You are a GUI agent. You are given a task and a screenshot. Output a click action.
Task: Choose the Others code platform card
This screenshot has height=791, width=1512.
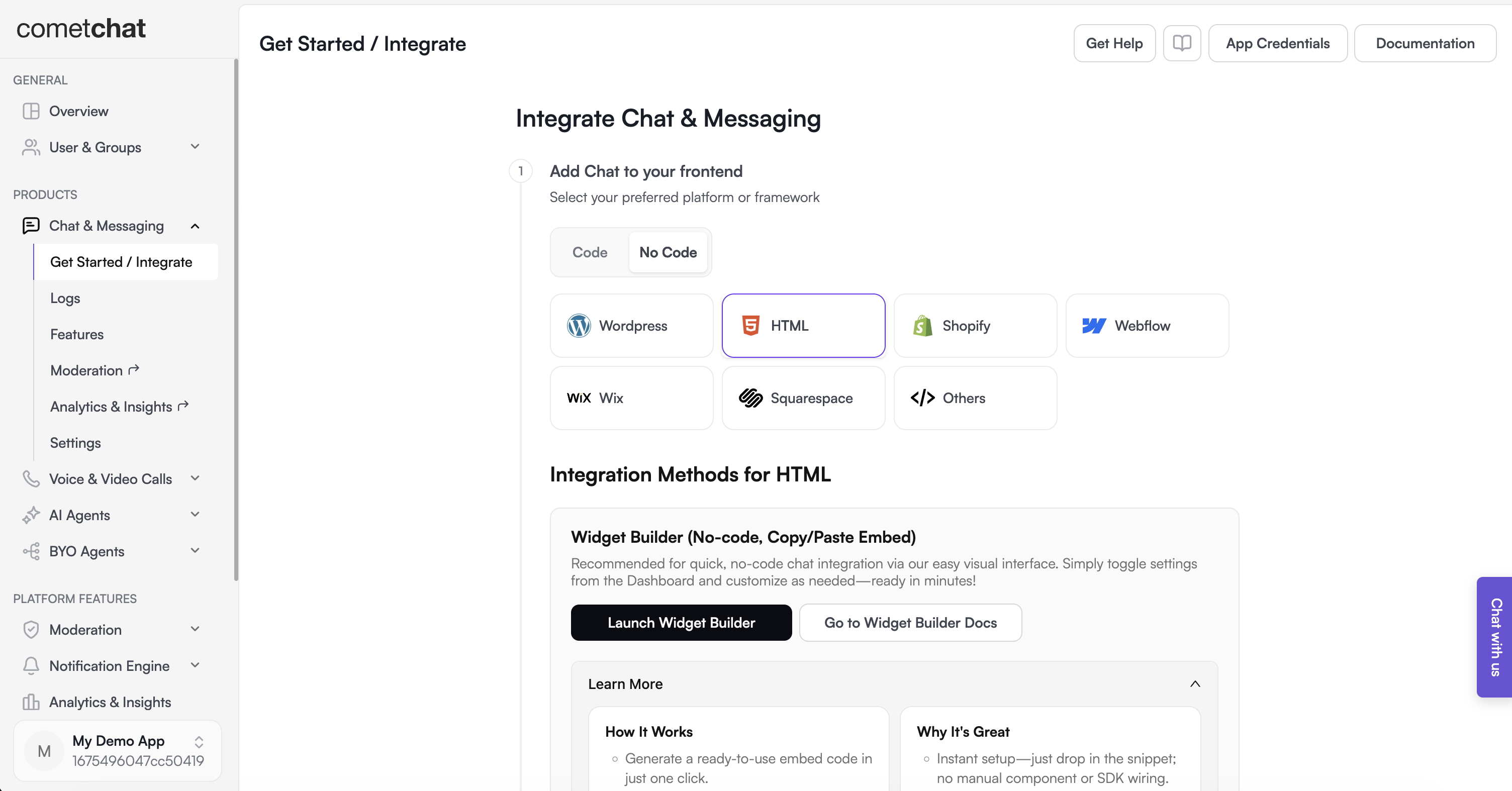[x=975, y=398]
